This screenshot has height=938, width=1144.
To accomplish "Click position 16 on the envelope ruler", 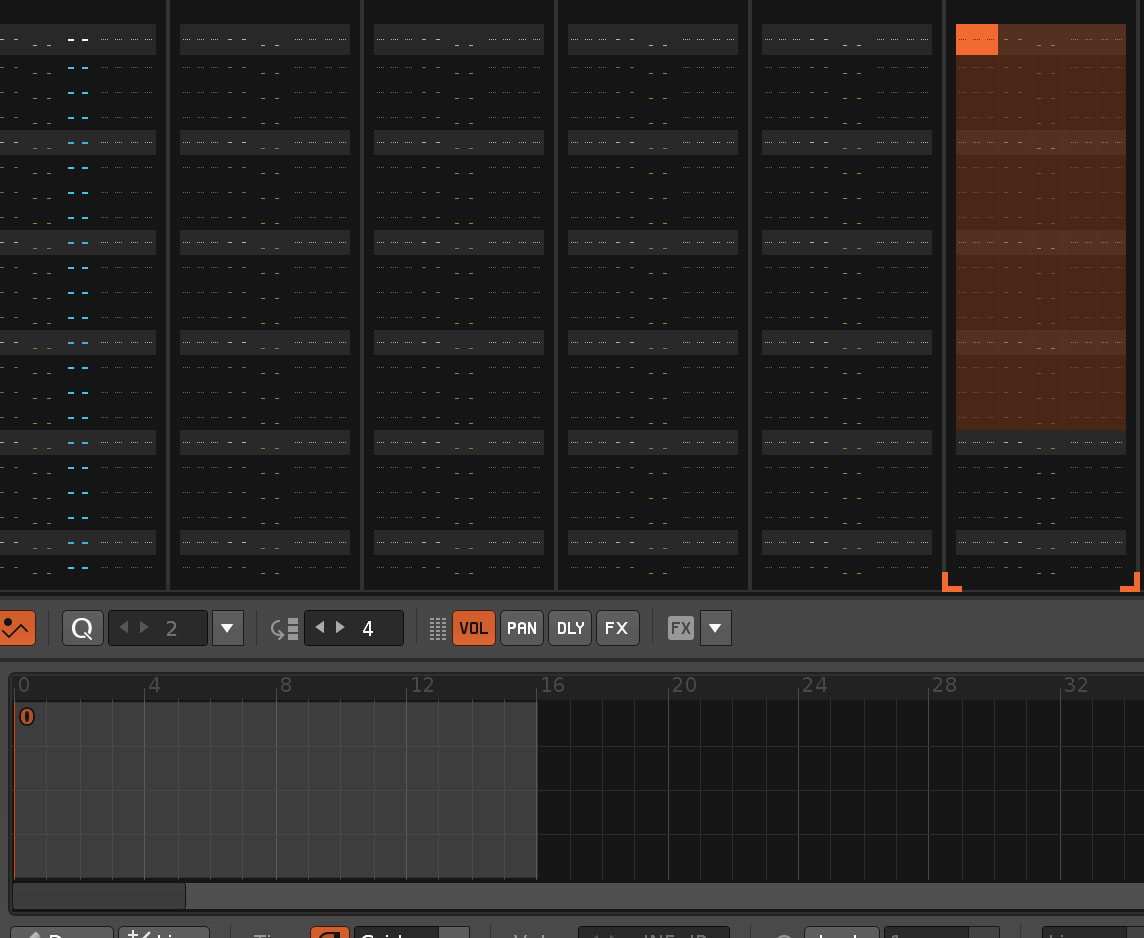I will (552, 685).
